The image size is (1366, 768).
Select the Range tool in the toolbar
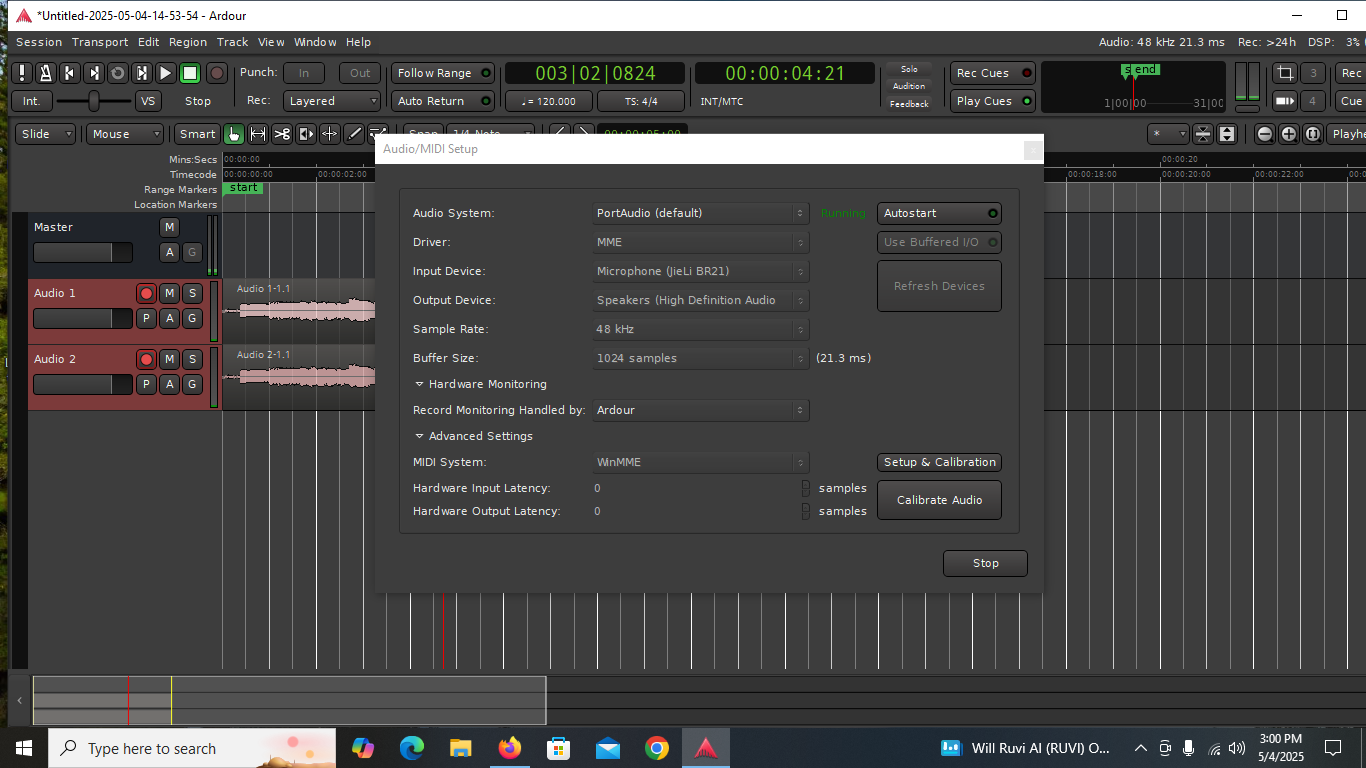(x=258, y=134)
